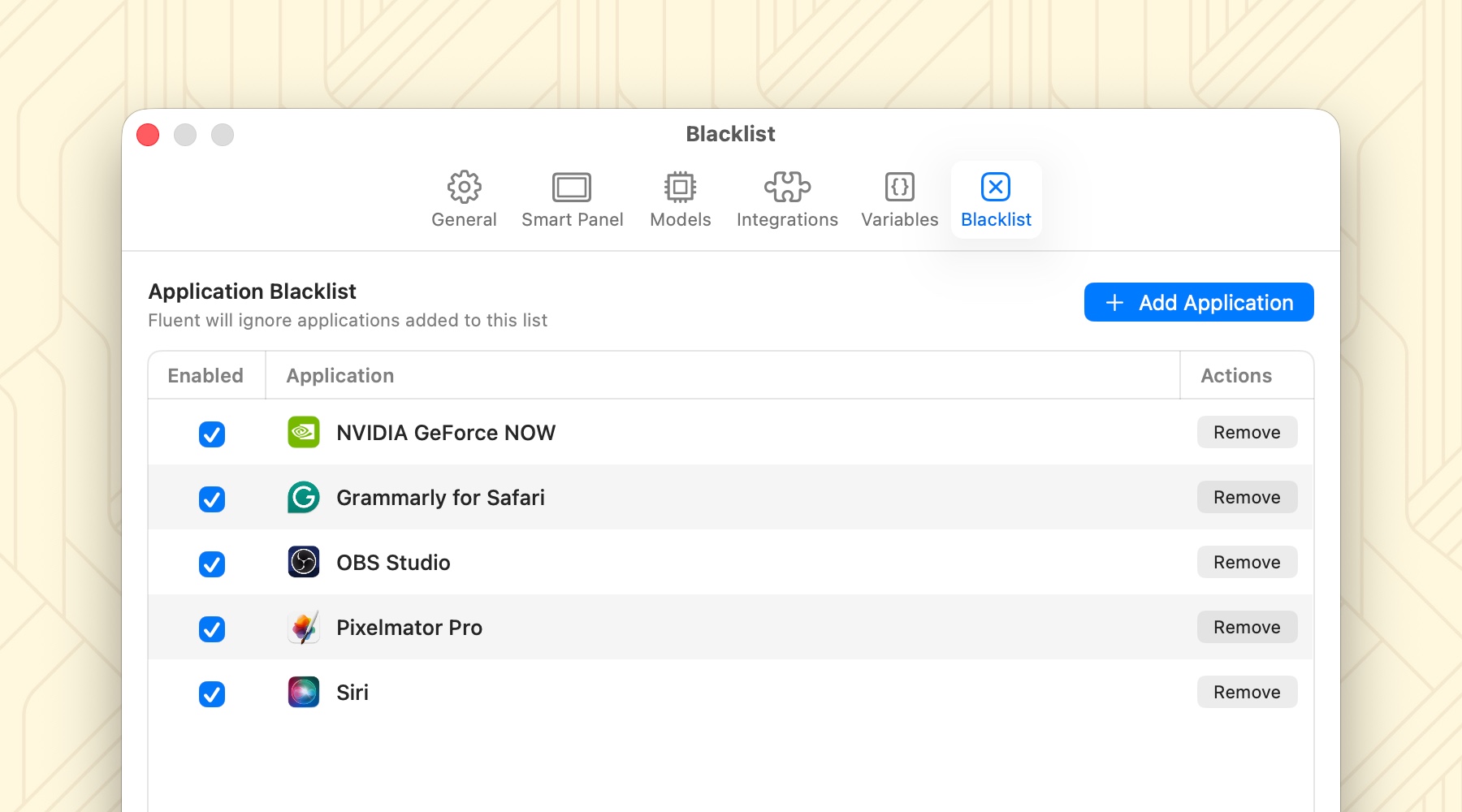Open the Models chip icon tab

tap(680, 187)
